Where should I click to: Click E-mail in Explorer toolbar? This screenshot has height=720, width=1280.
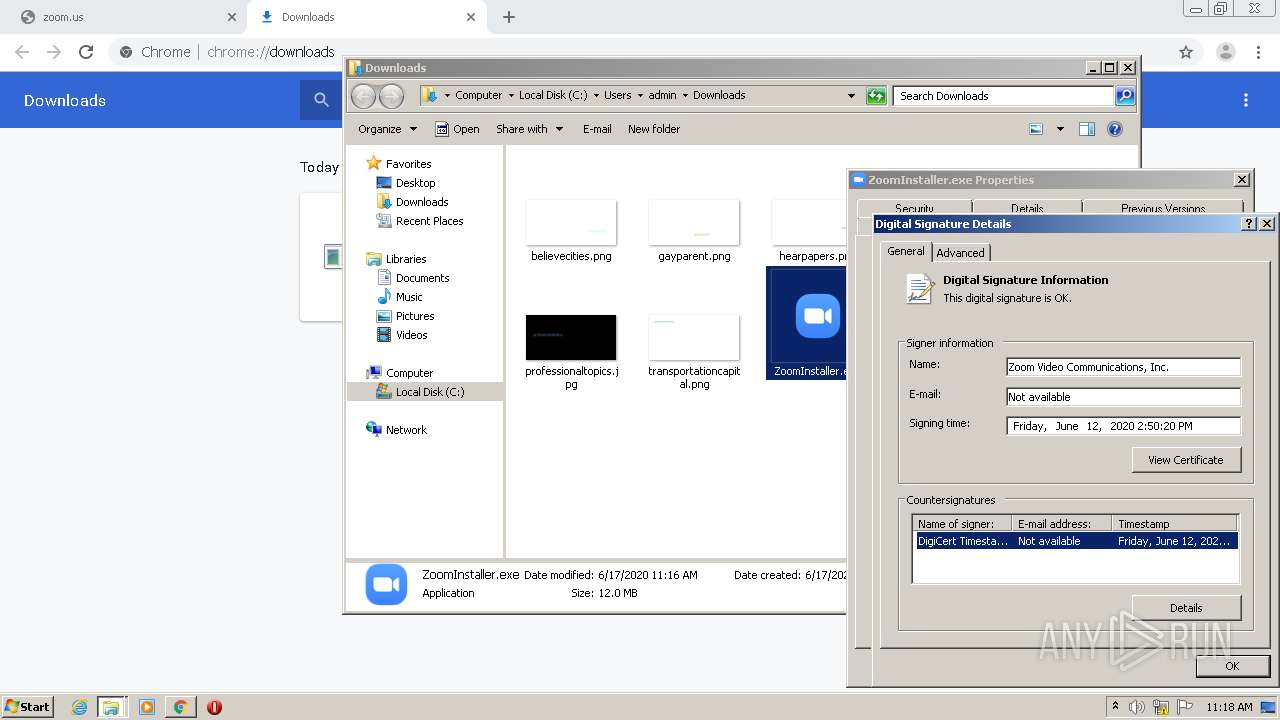[x=597, y=129]
